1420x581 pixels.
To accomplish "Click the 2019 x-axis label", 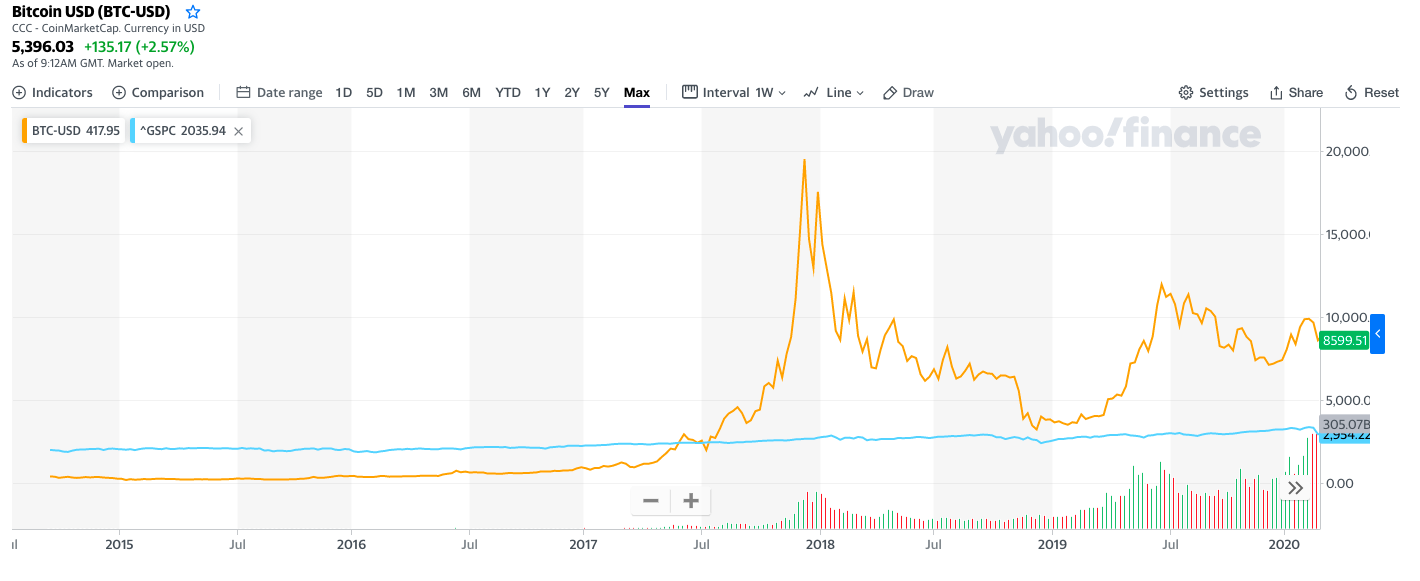I will [x=1052, y=544].
